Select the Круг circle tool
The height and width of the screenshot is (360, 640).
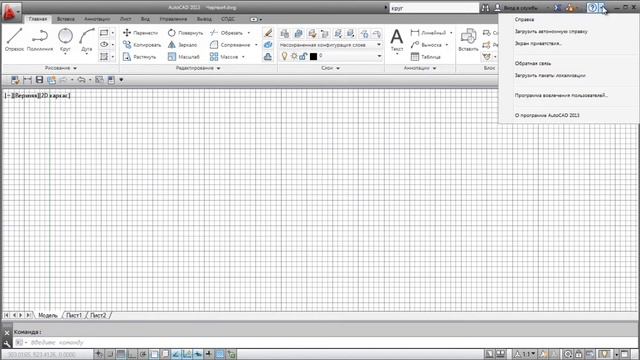(65, 39)
